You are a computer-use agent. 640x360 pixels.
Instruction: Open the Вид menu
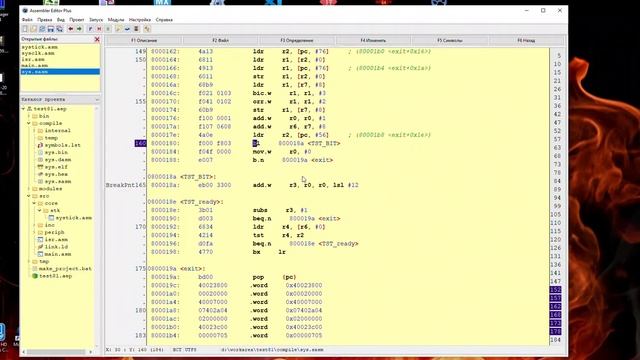click(x=61, y=20)
